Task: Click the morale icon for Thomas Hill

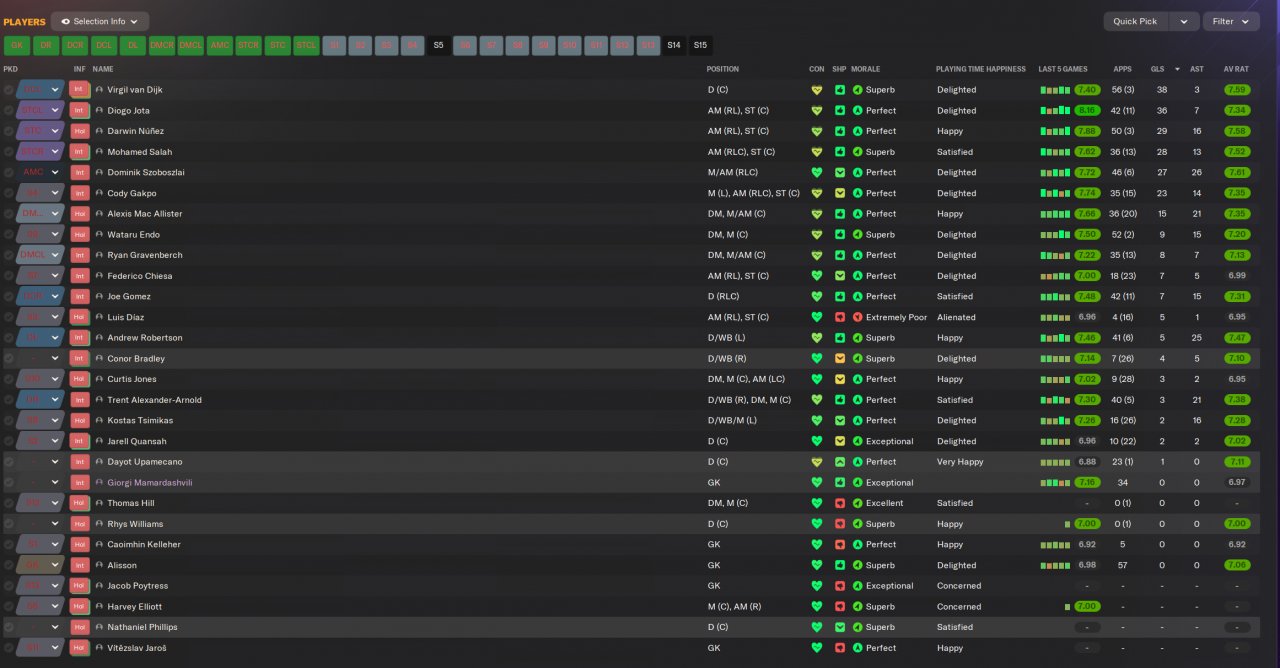Action: point(857,503)
